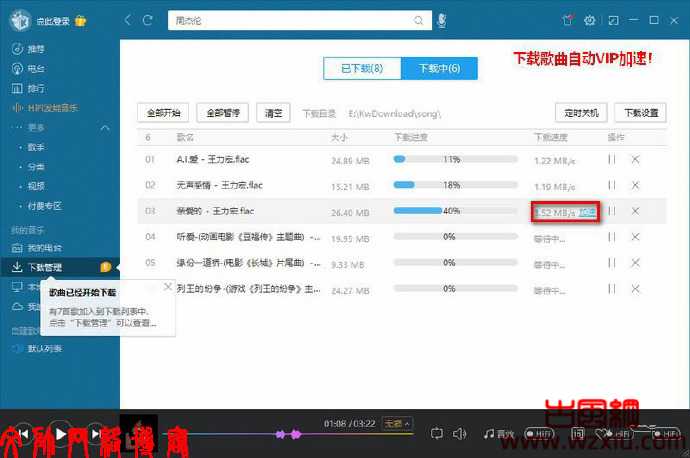Switch to the 已下载(8) tab
The width and height of the screenshot is (690, 458).
[362, 68]
